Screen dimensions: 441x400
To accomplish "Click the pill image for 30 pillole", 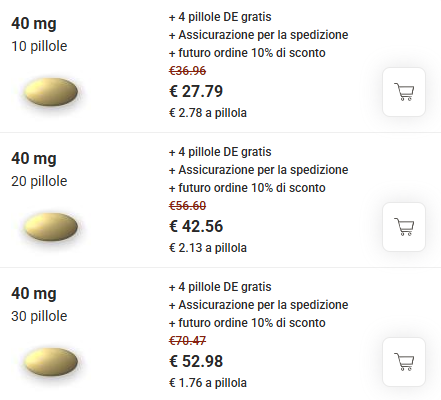I will [x=51, y=362].
